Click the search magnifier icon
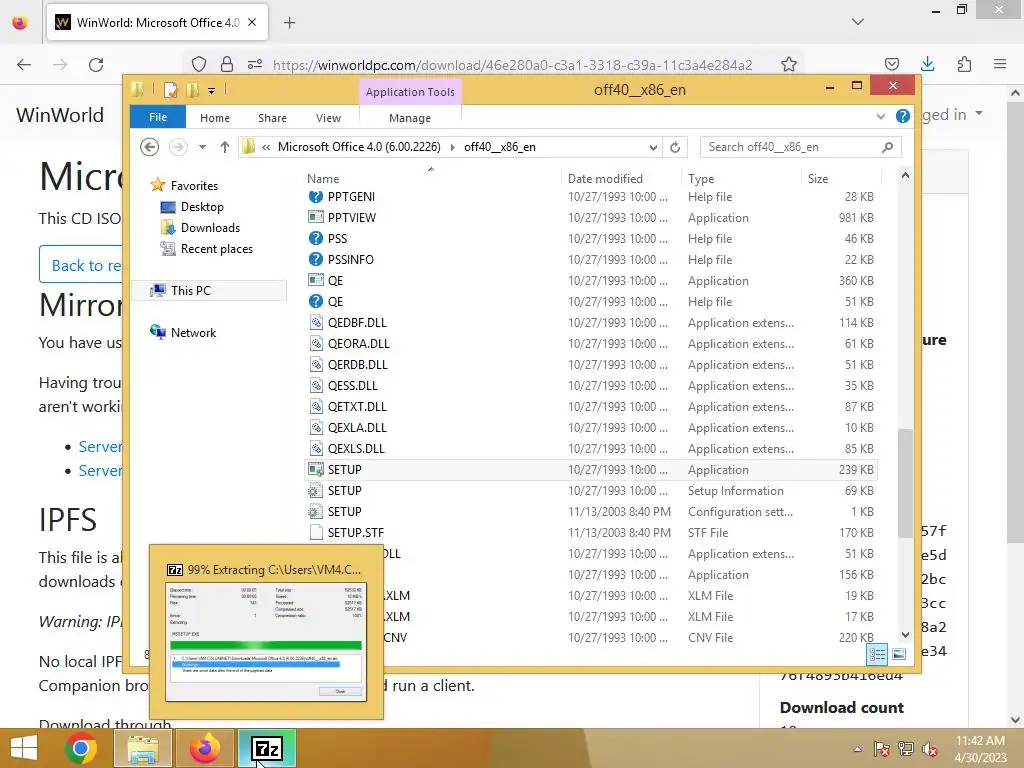The width and height of the screenshot is (1024, 768). (887, 147)
